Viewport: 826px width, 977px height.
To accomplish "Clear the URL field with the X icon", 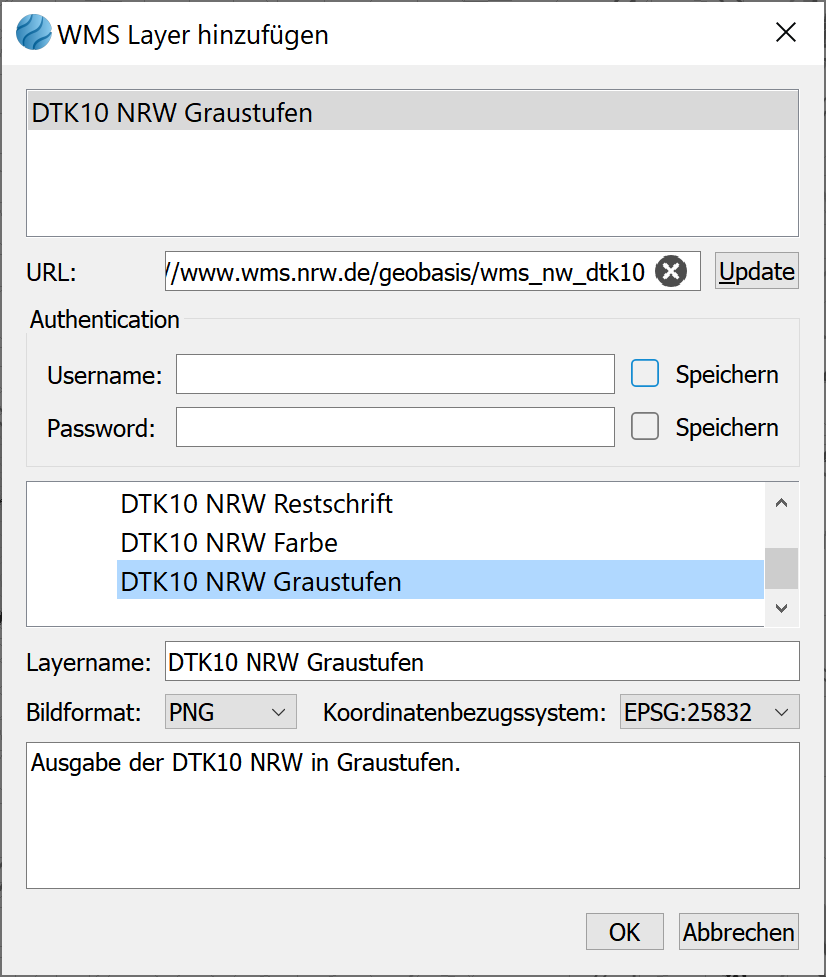I will point(671,271).
